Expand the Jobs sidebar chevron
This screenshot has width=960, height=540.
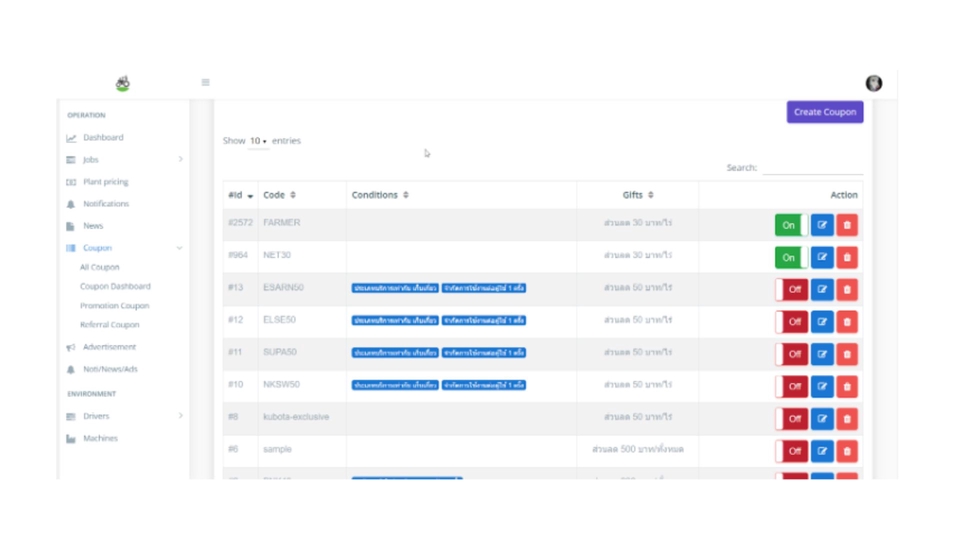(x=180, y=159)
